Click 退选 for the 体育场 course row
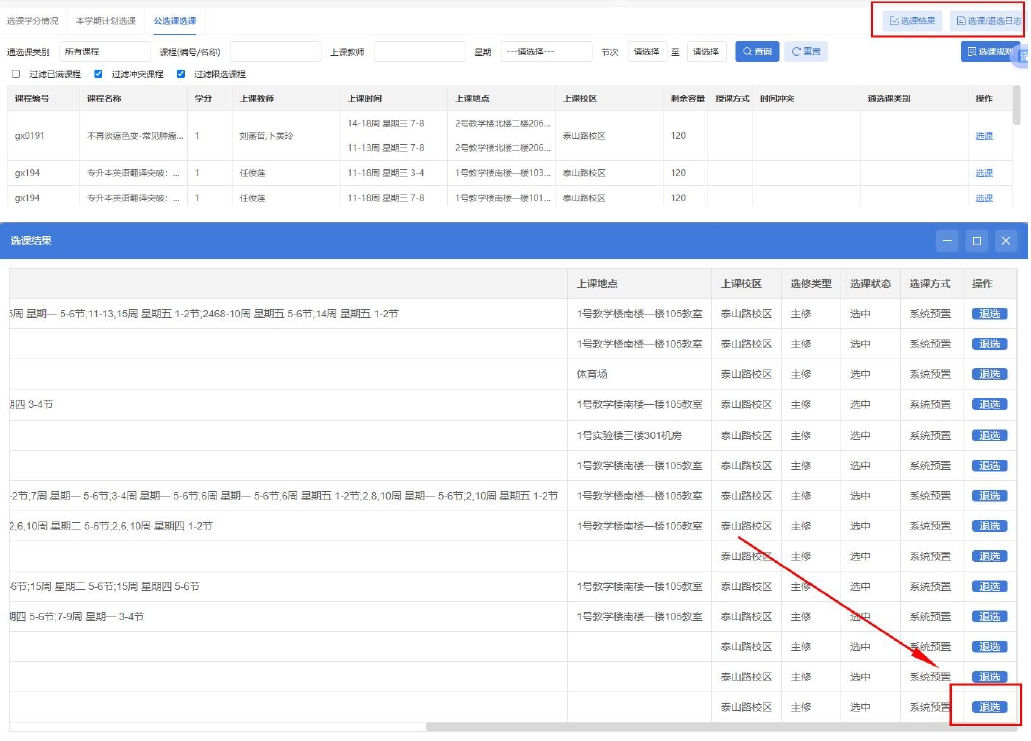 (989, 374)
